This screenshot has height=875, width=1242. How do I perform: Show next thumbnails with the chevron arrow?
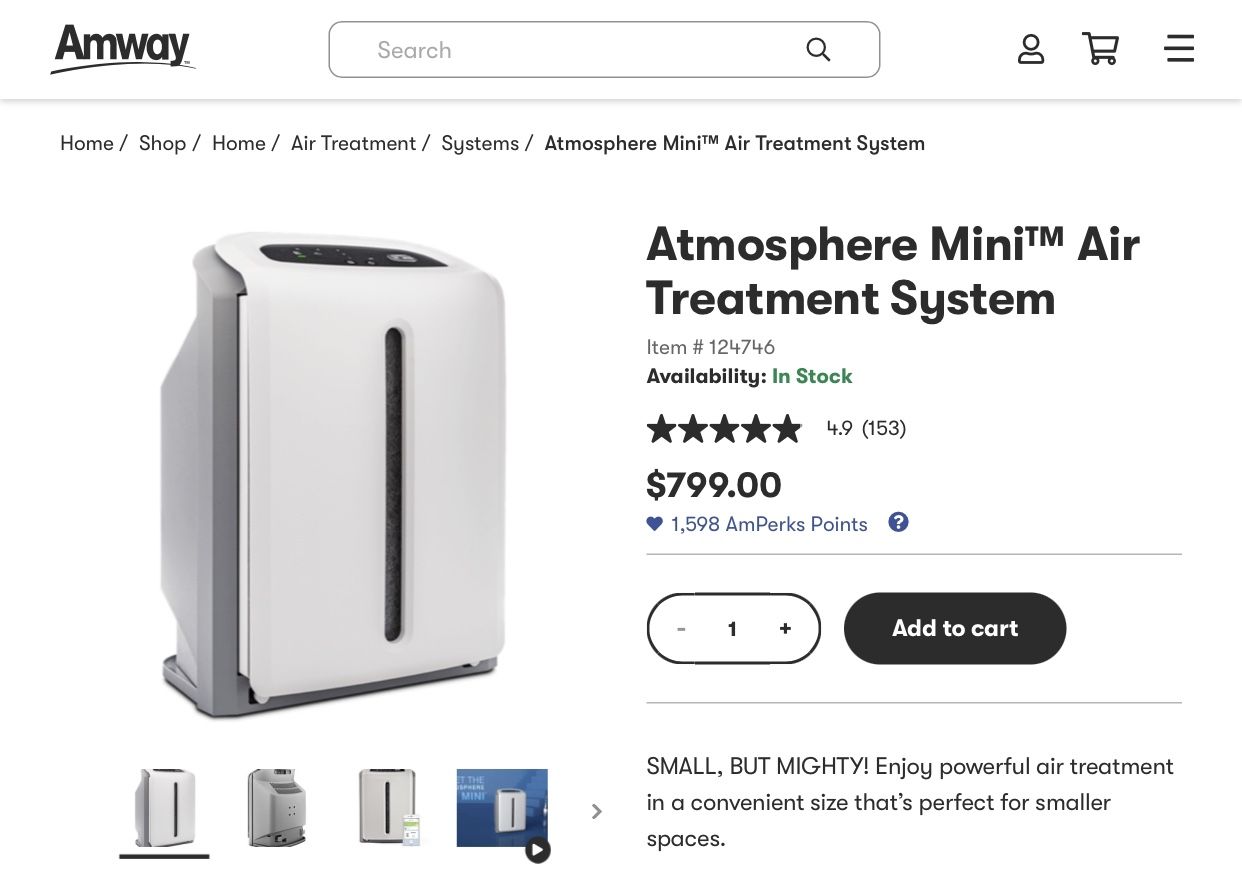[597, 811]
